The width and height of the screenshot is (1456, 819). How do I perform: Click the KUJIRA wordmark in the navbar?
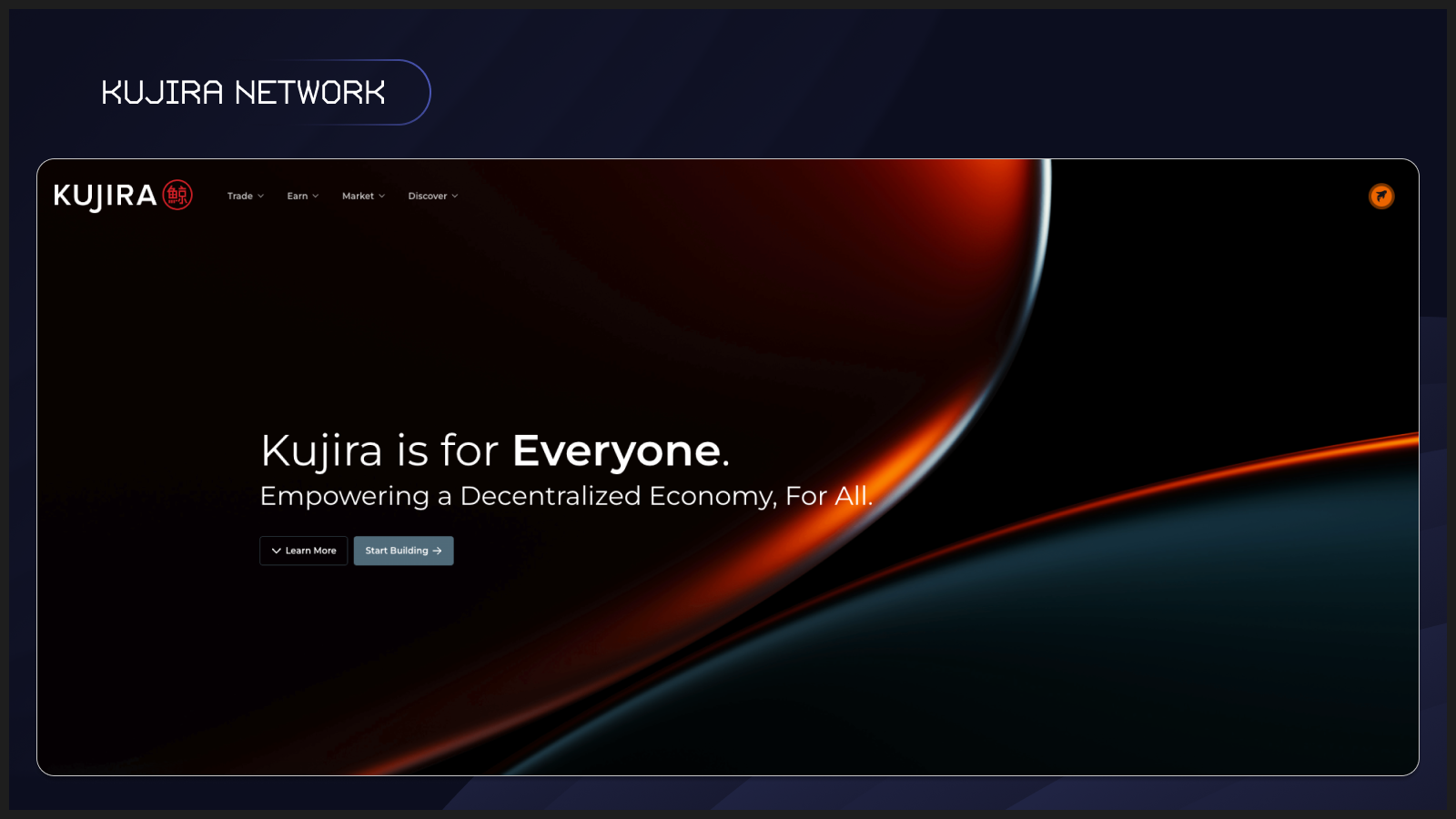pos(105,196)
